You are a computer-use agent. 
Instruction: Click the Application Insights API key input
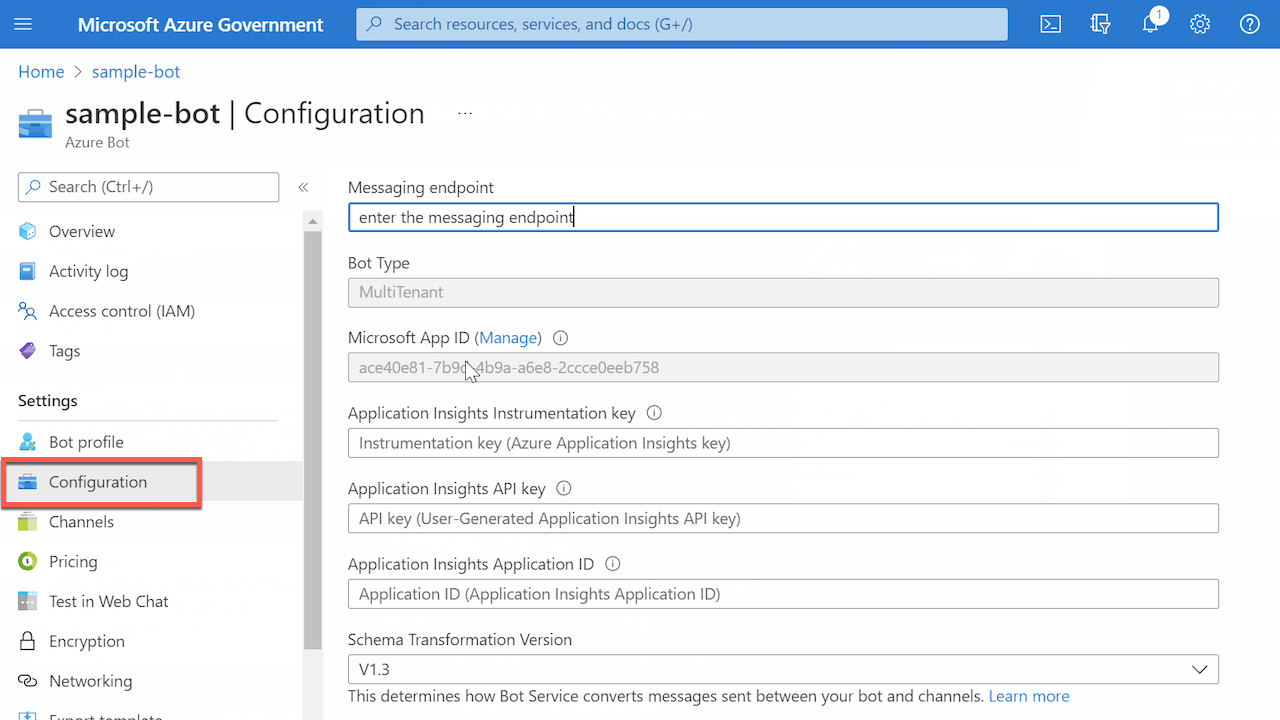coord(783,518)
